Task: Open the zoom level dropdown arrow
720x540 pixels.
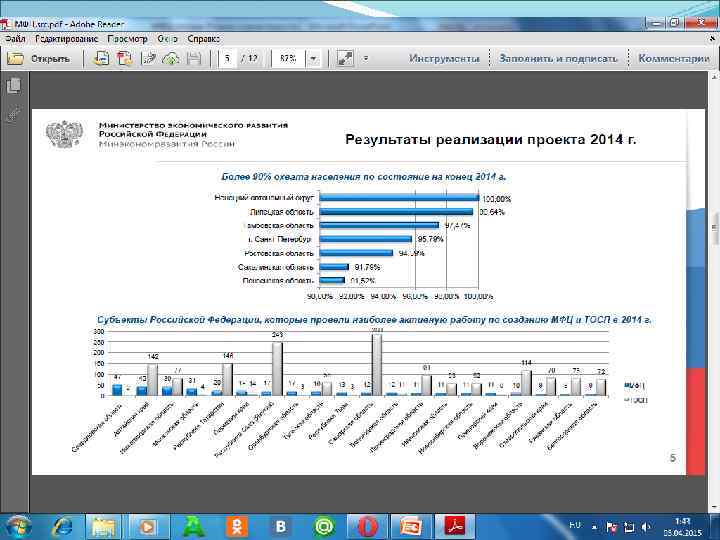Action: coord(313,58)
